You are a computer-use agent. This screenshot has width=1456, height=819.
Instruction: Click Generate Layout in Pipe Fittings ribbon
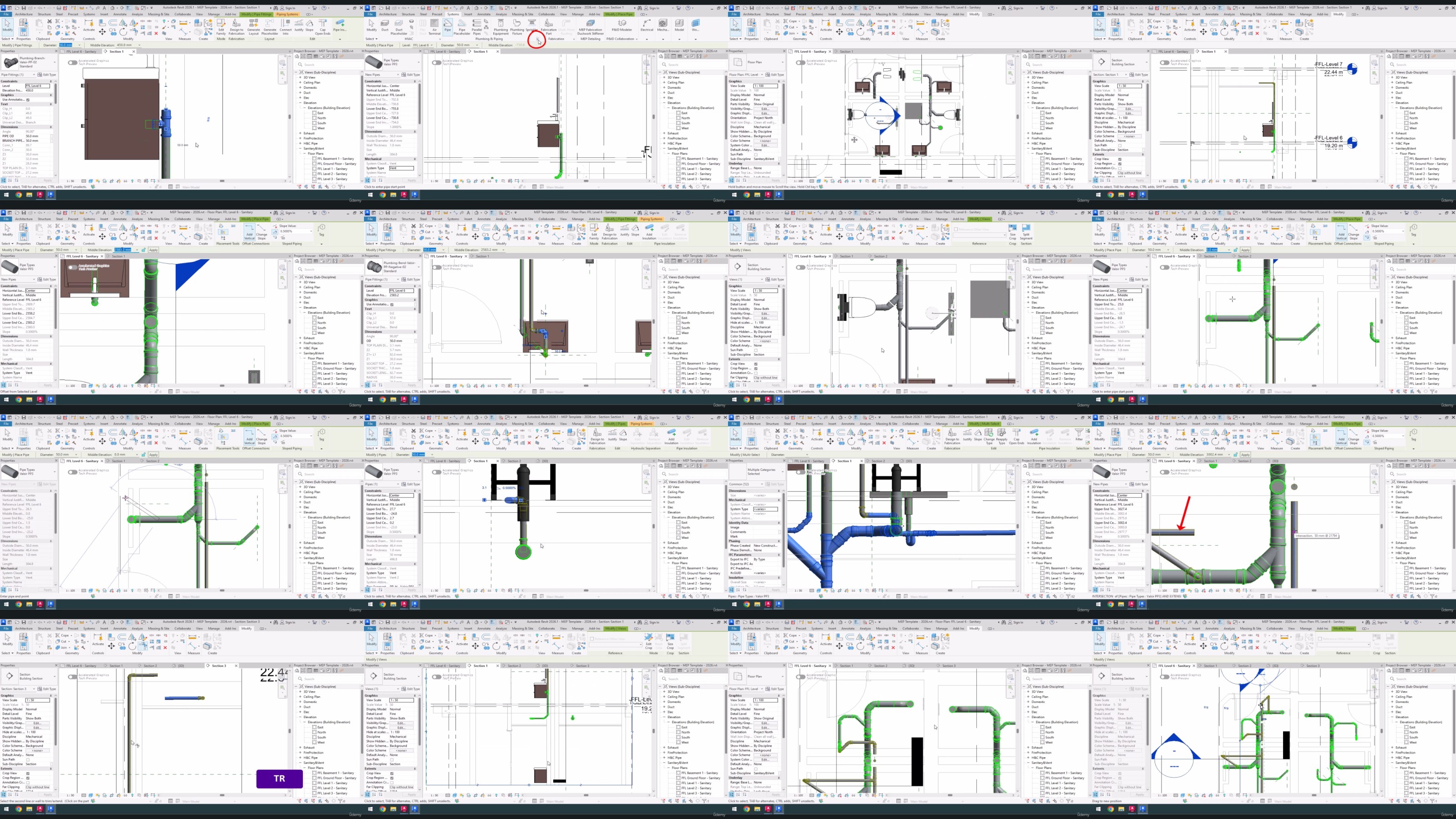tap(253, 26)
